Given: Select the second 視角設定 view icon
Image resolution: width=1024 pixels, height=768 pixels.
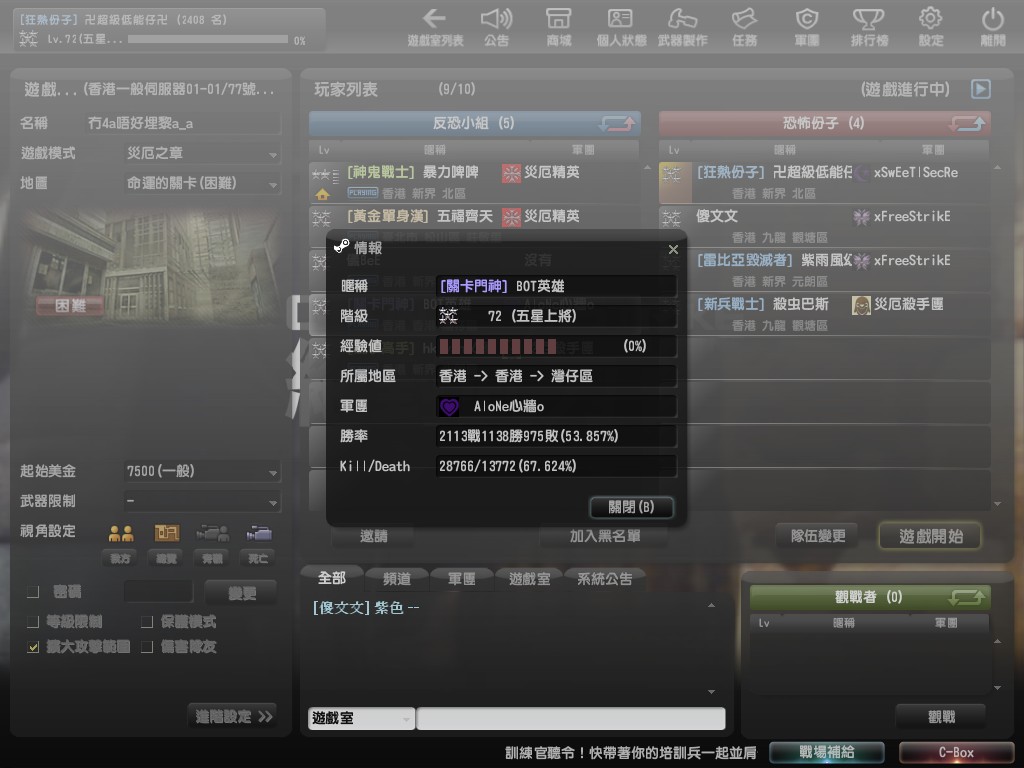Looking at the screenshot, I should click(167, 534).
